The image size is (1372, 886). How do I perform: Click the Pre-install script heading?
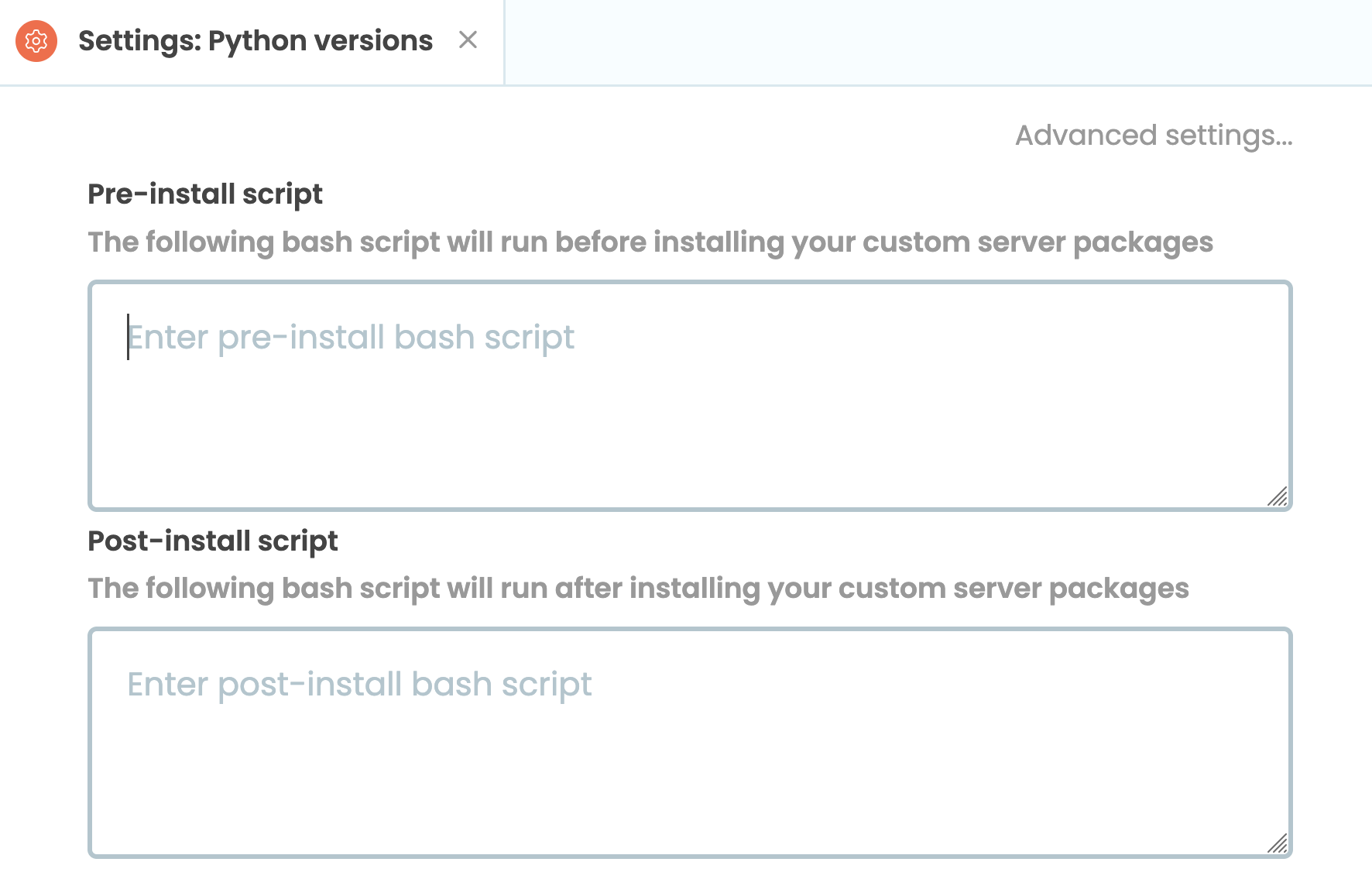(x=204, y=194)
